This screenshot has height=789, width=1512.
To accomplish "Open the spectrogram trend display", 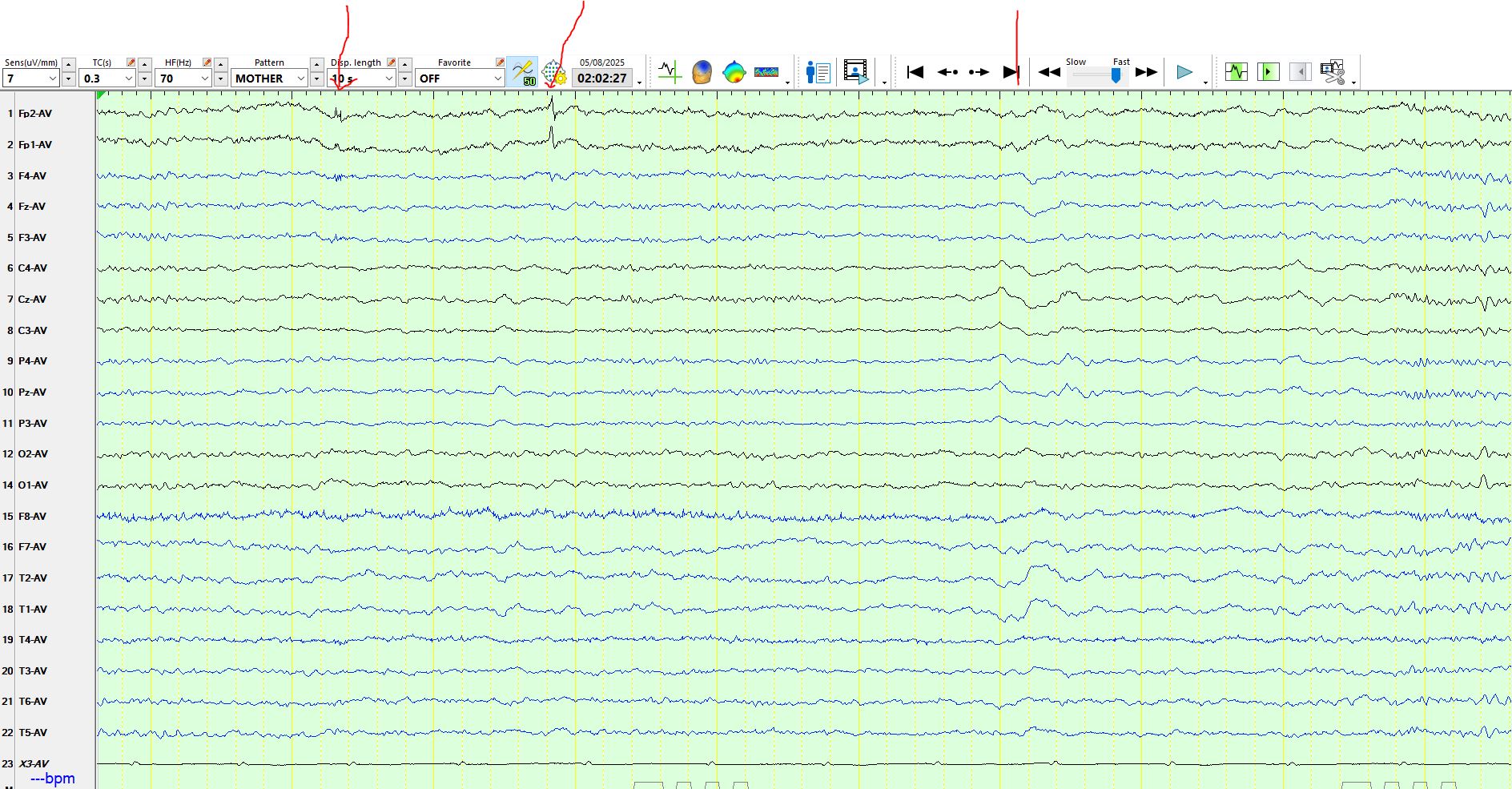I will pos(766,72).
